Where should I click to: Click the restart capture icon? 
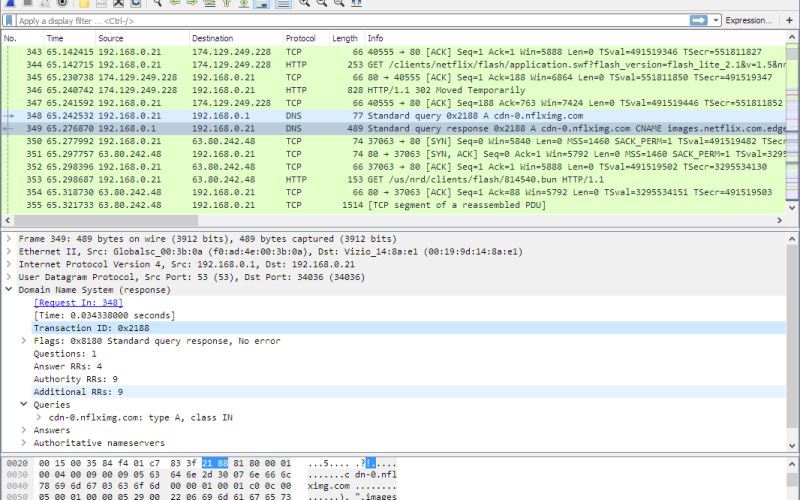pyautogui.click(x=45, y=3)
